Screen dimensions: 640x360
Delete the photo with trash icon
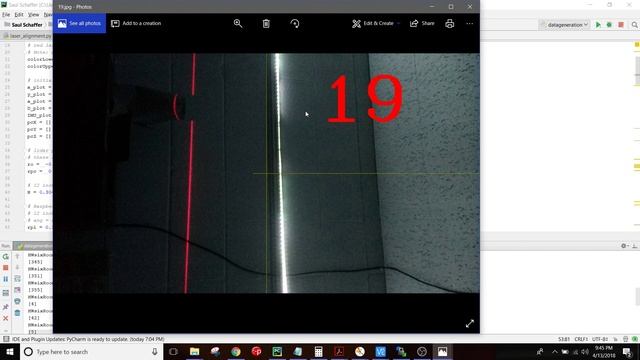click(266, 24)
